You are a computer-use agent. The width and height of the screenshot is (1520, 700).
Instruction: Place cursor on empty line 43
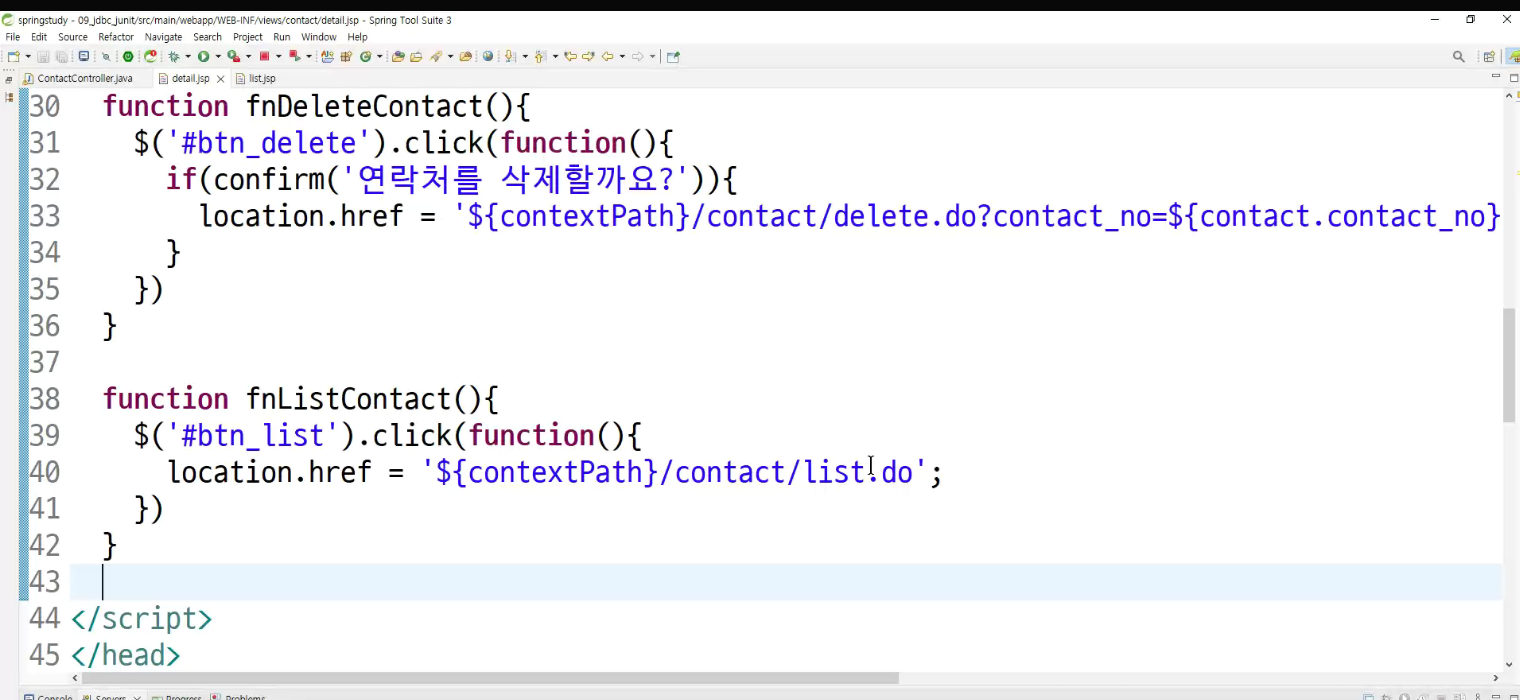point(786,582)
